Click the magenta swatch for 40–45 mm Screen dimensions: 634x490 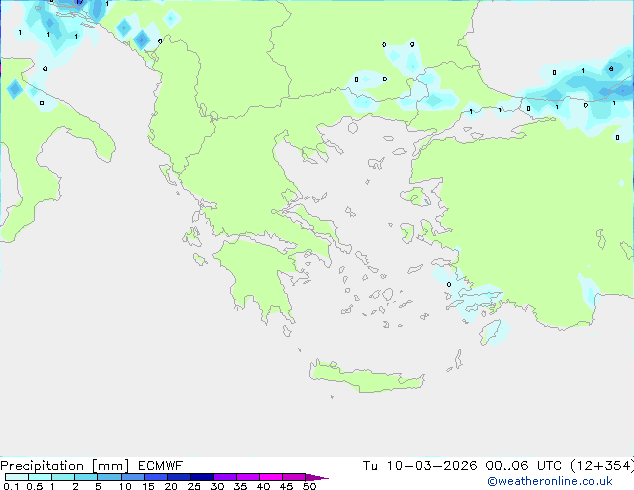271,477
